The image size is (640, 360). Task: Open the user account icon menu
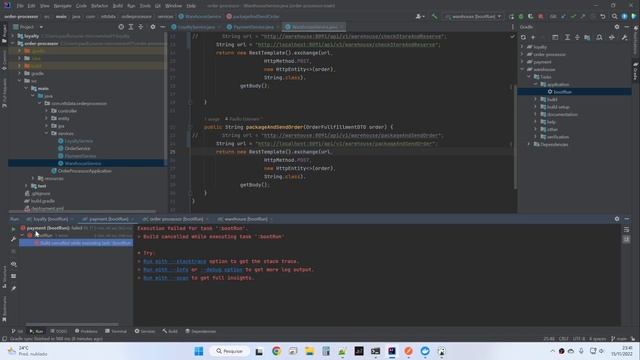click(x=420, y=17)
